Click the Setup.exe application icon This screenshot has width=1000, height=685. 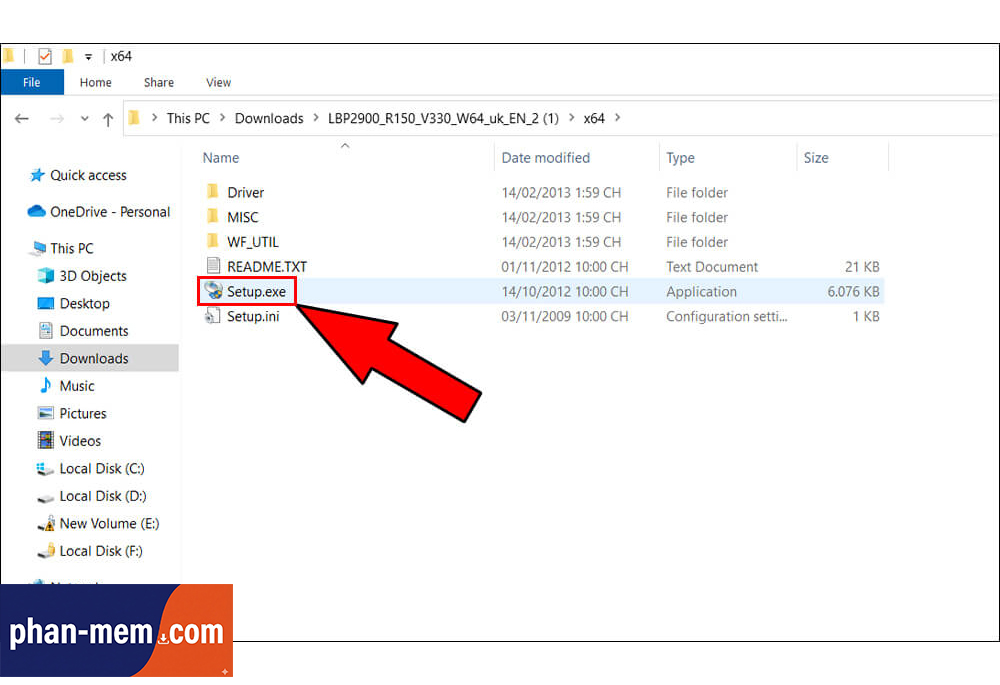click(213, 291)
